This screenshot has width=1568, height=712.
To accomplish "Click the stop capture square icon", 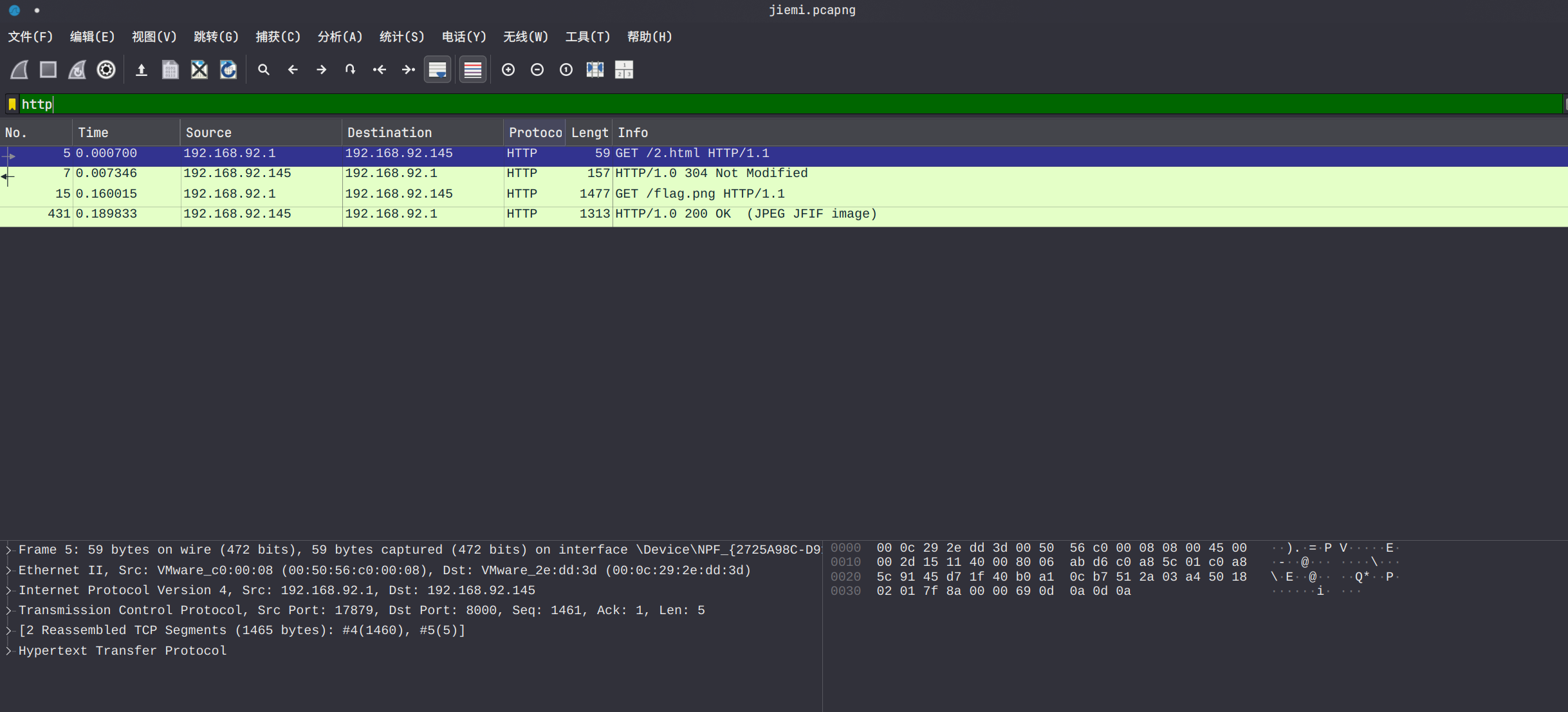I will click(x=48, y=70).
